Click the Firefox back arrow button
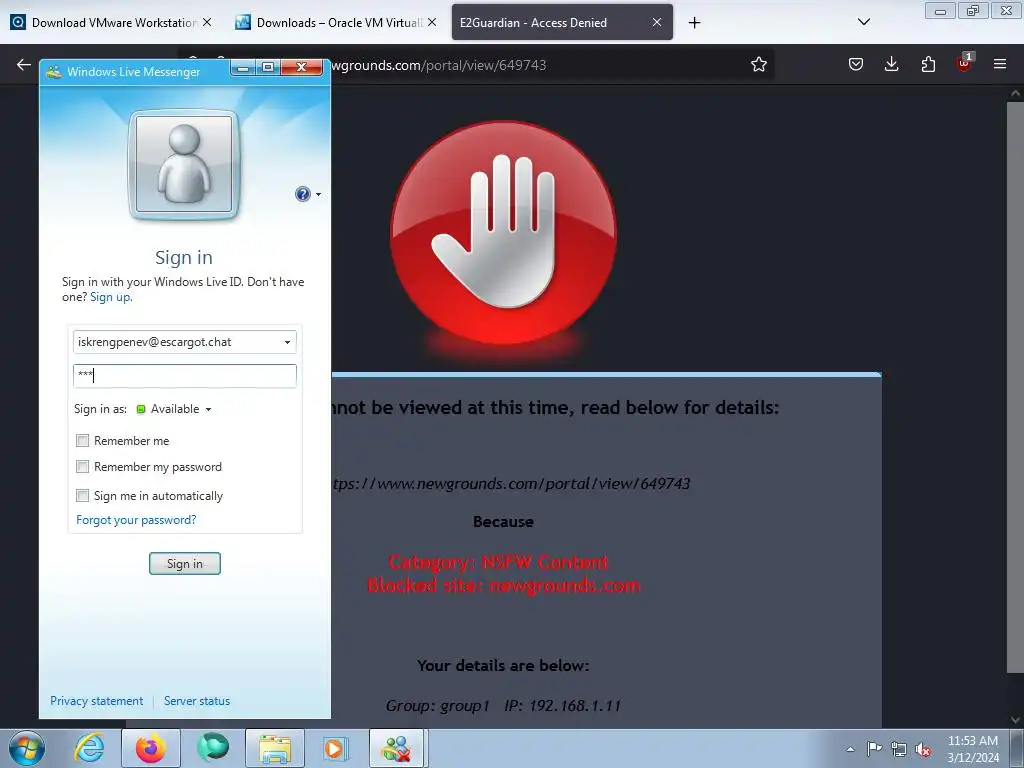The height and width of the screenshot is (768, 1024). pyautogui.click(x=24, y=64)
